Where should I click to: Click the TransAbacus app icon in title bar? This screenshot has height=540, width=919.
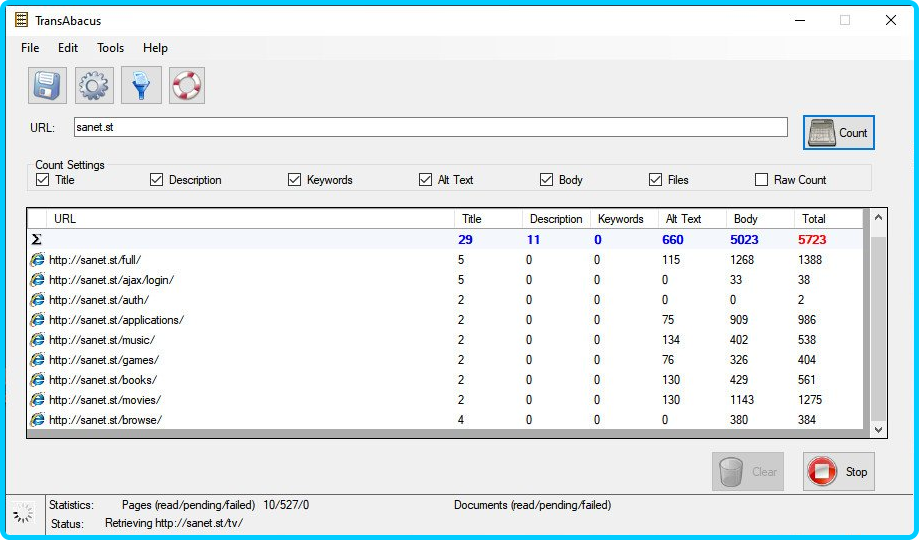coord(21,21)
